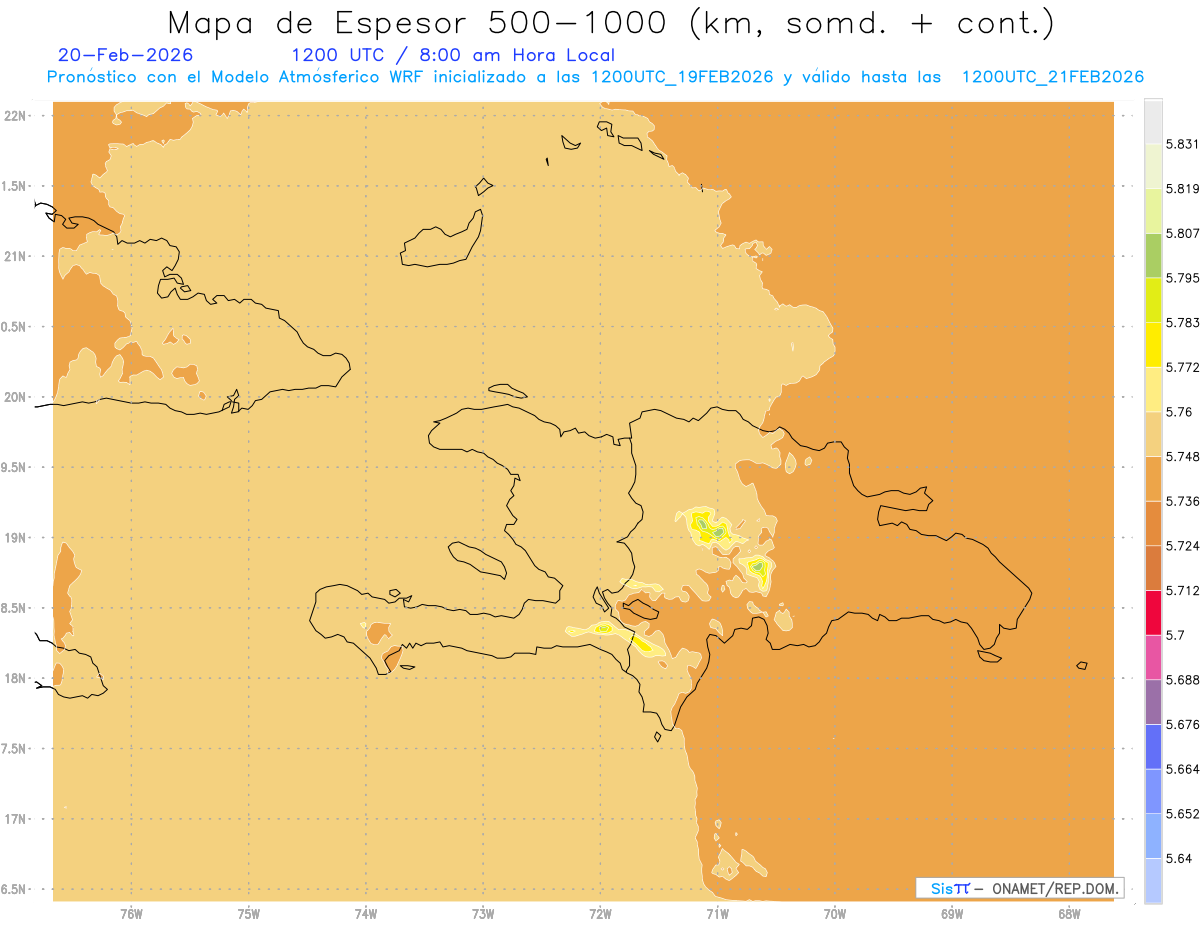Viewport: 1200px width, 927px height.
Task: Select the tan swatch between 5.76 and 5.748
Action: coord(1153,433)
